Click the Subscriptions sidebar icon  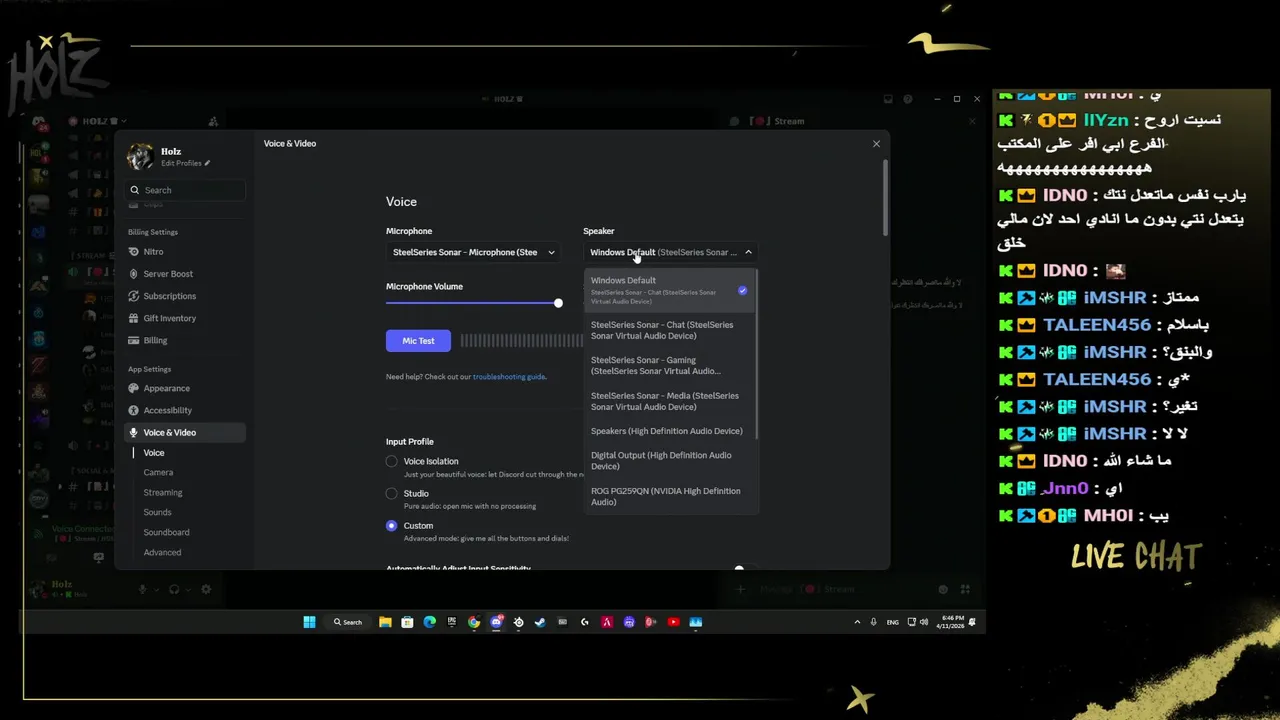click(x=134, y=296)
